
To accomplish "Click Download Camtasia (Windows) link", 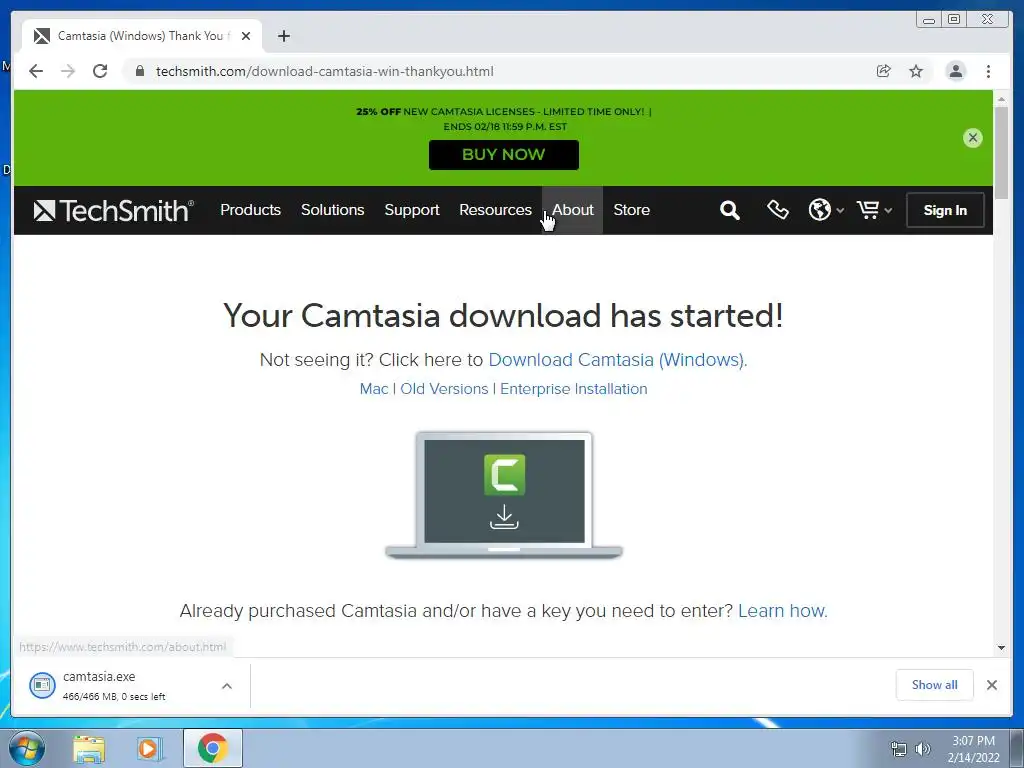I will 616,360.
